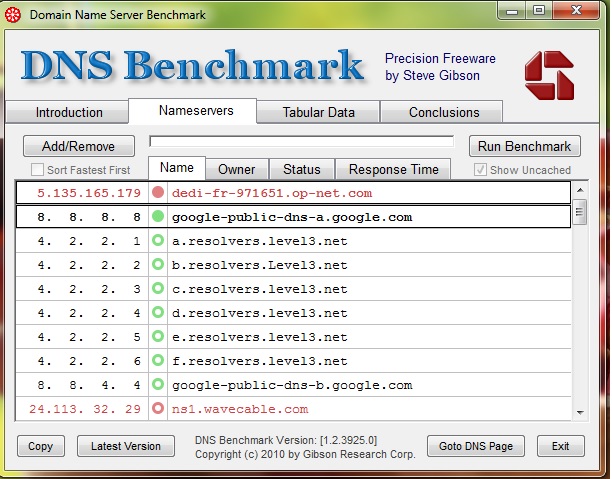
Task: Click the IP address 8.8.4.4
Action: (89, 385)
